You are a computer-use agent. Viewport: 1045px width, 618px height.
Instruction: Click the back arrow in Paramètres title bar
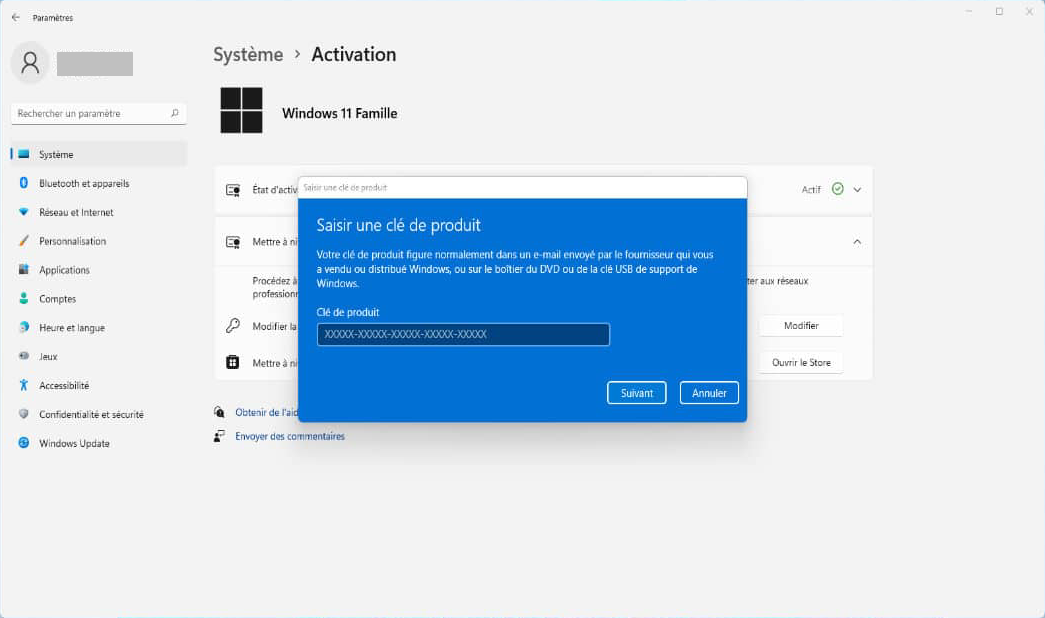pos(15,17)
